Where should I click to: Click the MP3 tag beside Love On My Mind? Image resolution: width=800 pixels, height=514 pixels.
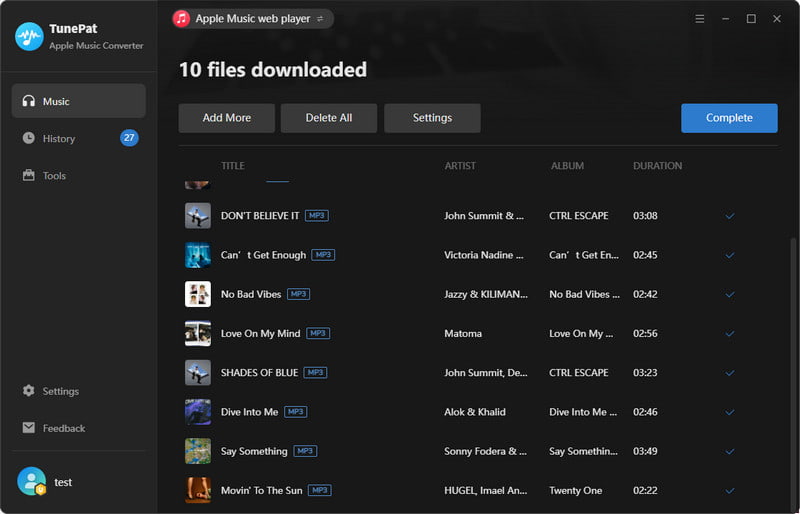tap(318, 333)
